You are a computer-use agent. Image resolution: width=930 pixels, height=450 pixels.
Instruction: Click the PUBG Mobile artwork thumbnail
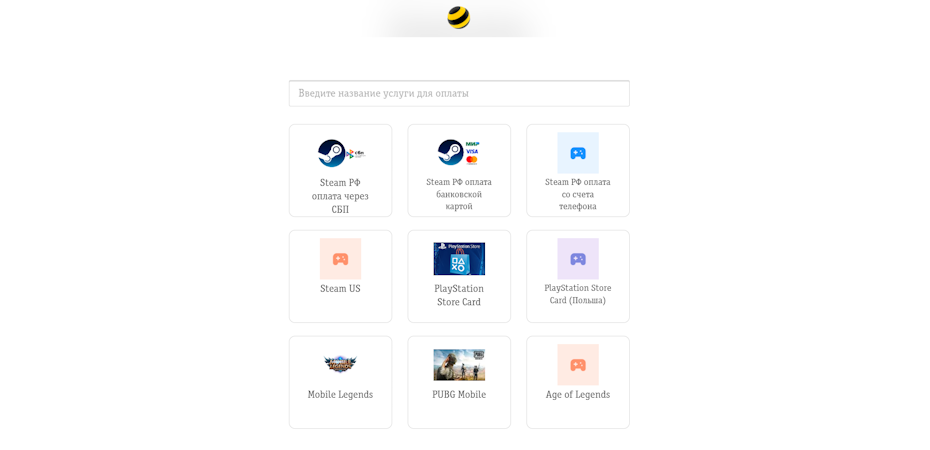(459, 365)
